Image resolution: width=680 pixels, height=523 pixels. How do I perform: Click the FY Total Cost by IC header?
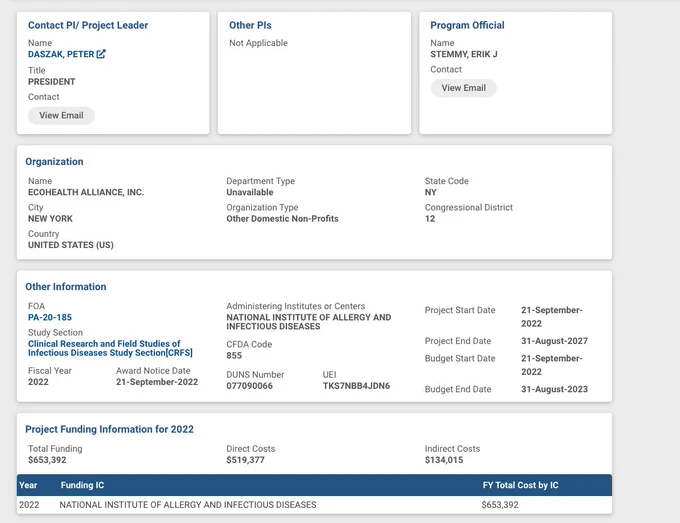520,485
